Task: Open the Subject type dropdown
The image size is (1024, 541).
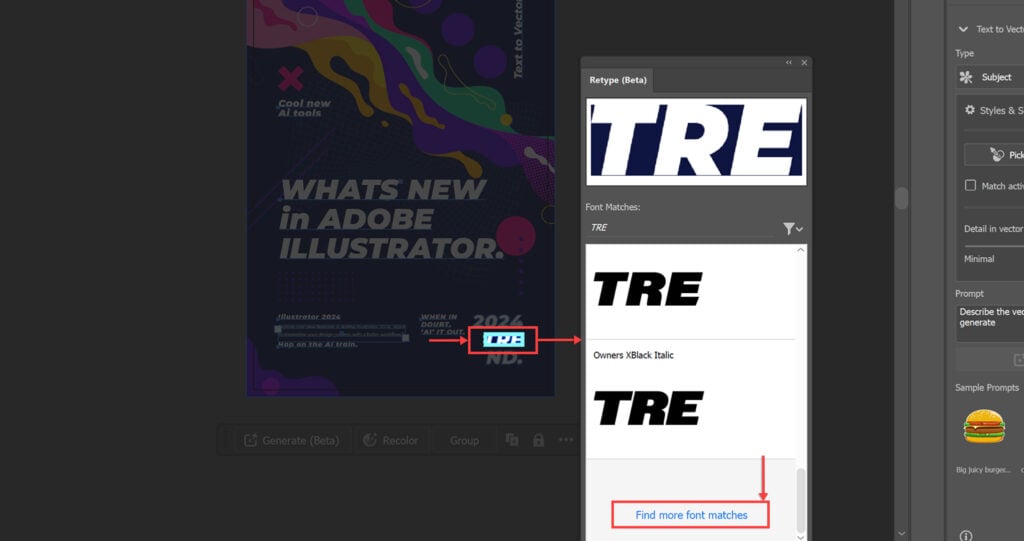Action: coord(990,77)
